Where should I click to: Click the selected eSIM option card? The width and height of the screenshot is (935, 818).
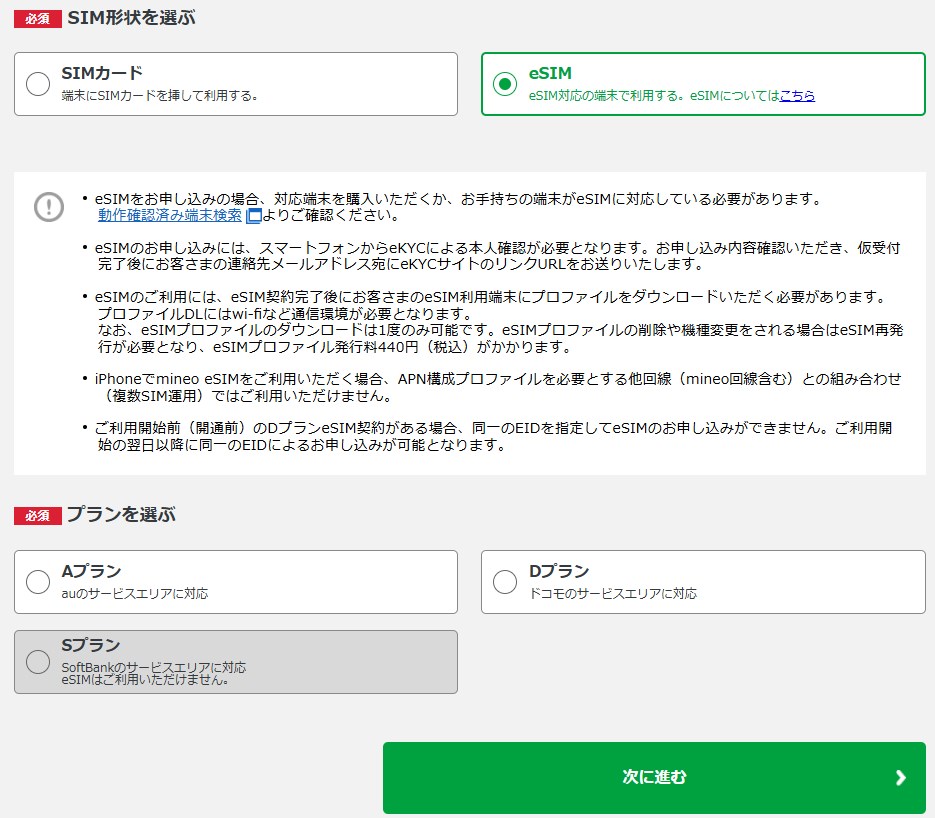tap(703, 84)
